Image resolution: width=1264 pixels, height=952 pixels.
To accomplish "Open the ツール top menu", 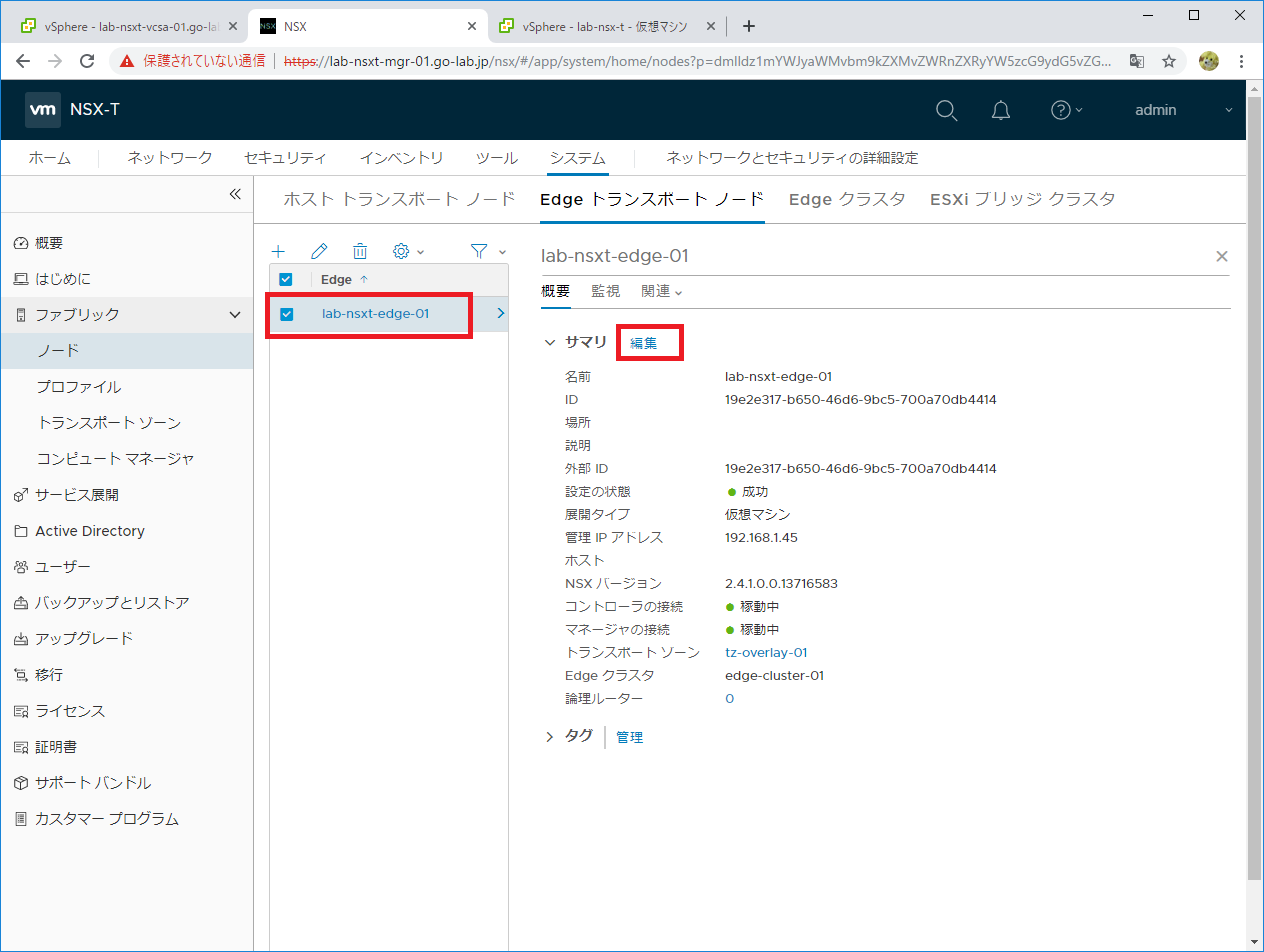I will (496, 158).
